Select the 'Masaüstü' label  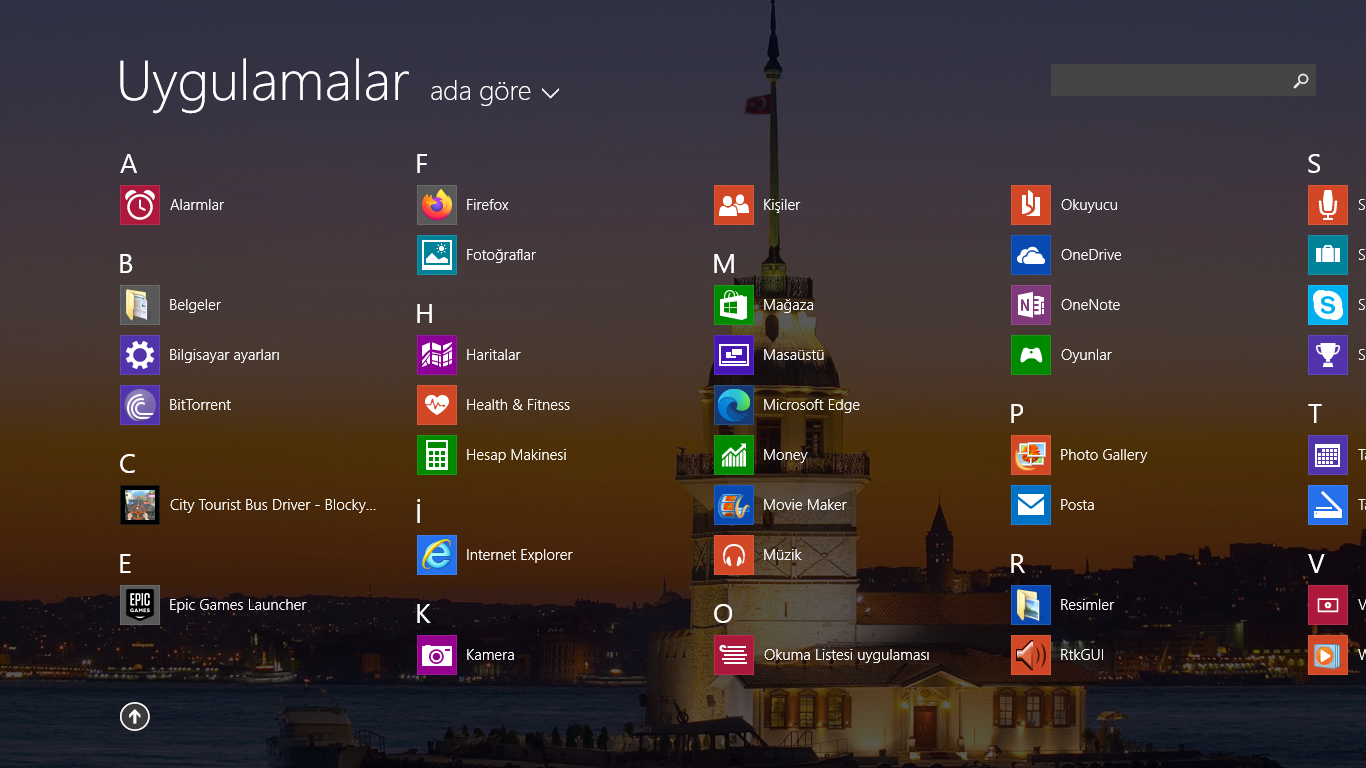(x=794, y=355)
